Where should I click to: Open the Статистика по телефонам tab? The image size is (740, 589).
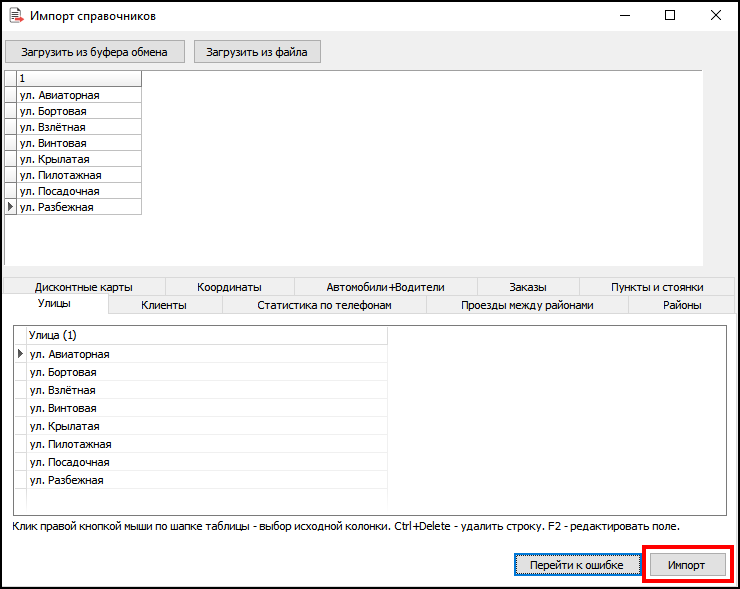point(324,305)
